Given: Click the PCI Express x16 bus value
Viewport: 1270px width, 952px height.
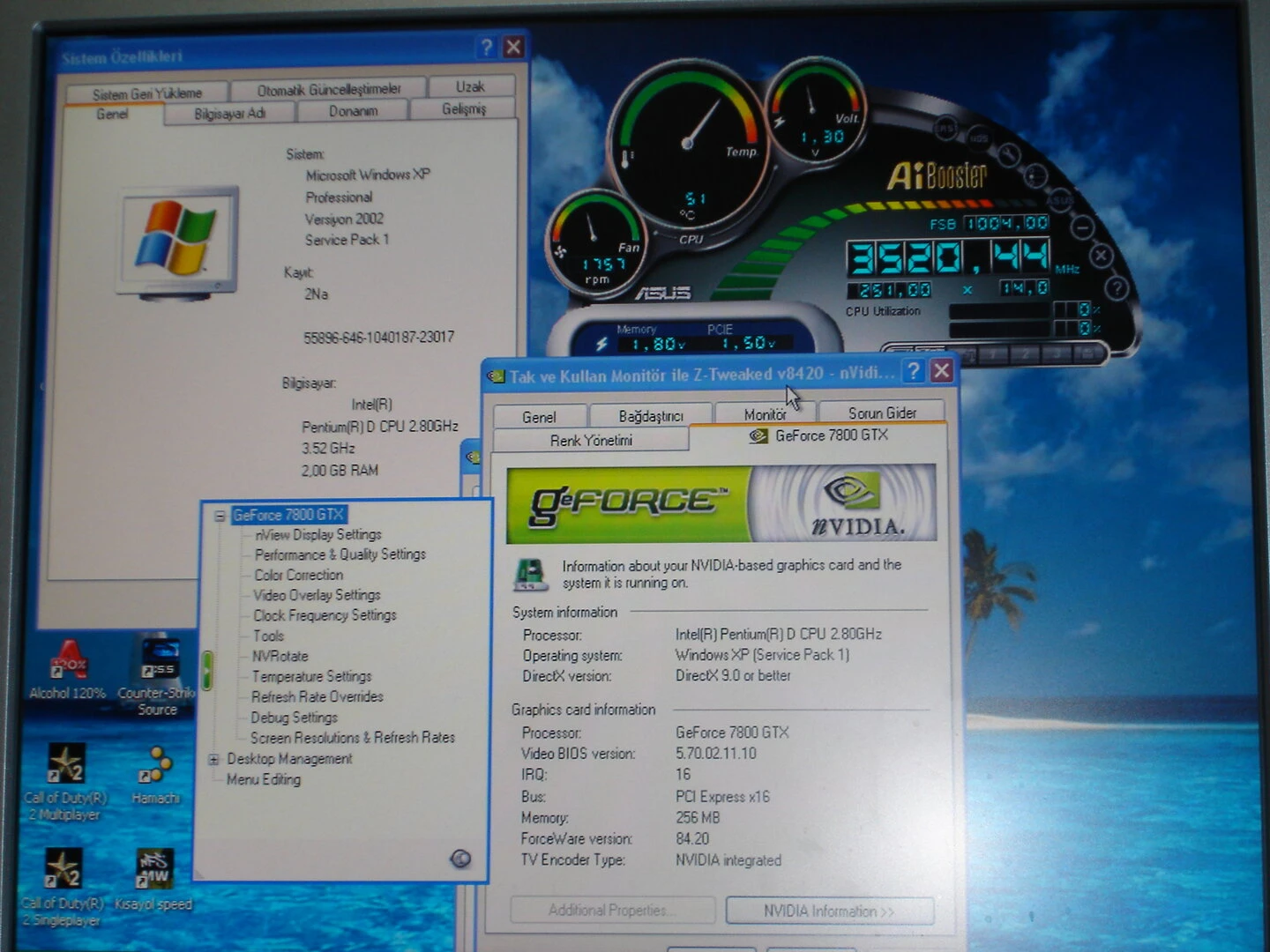Looking at the screenshot, I should [x=722, y=796].
